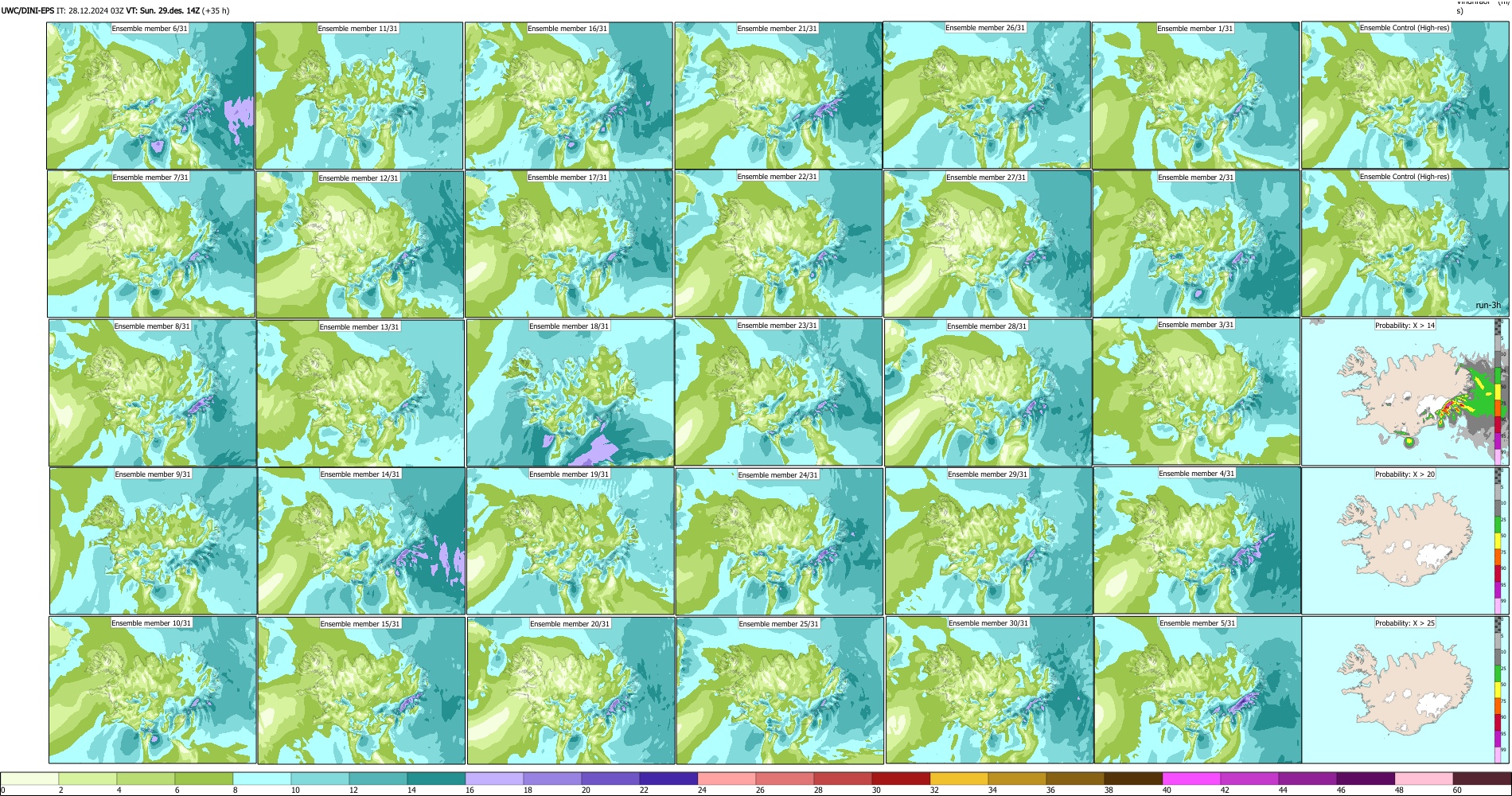Pick the dark red 30–32 legend swatch
The image size is (1512, 796).
pos(901,778)
